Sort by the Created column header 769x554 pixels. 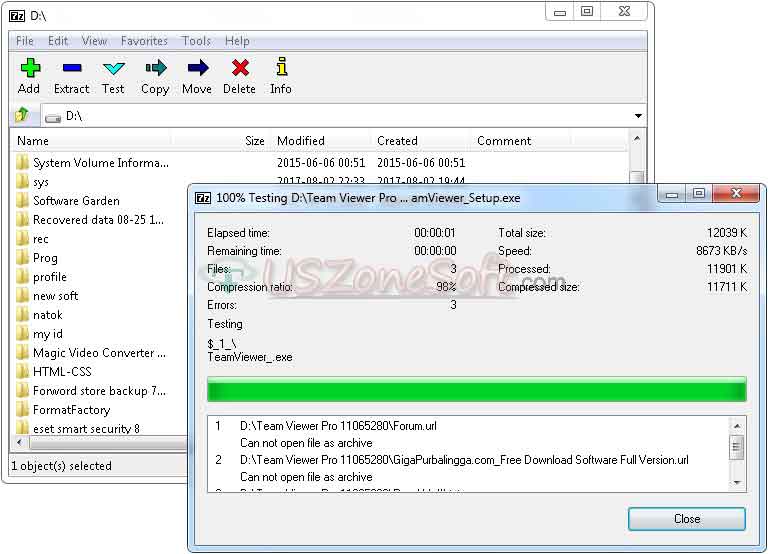click(x=422, y=141)
